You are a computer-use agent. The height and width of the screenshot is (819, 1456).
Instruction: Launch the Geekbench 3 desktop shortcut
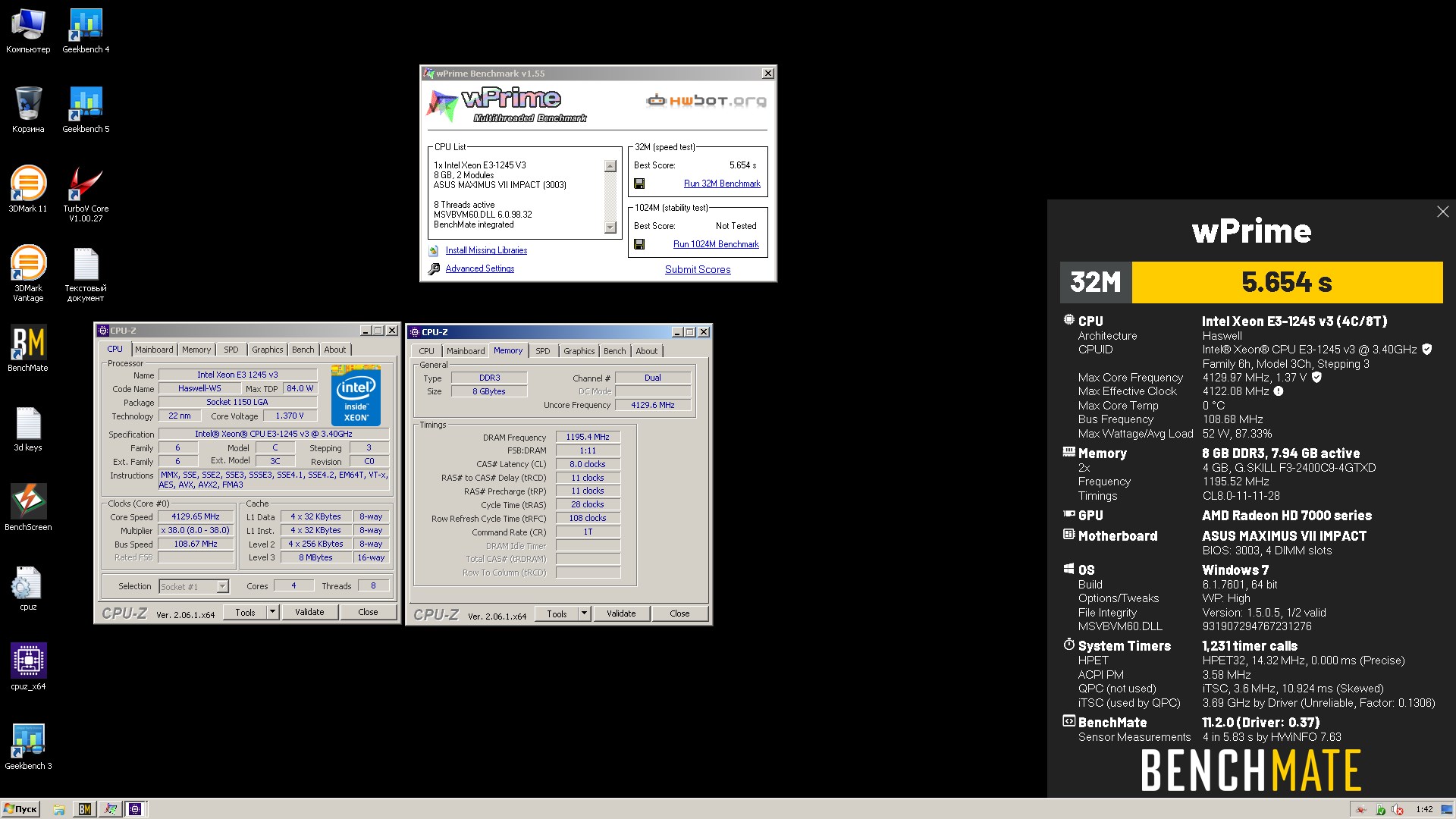[28, 747]
